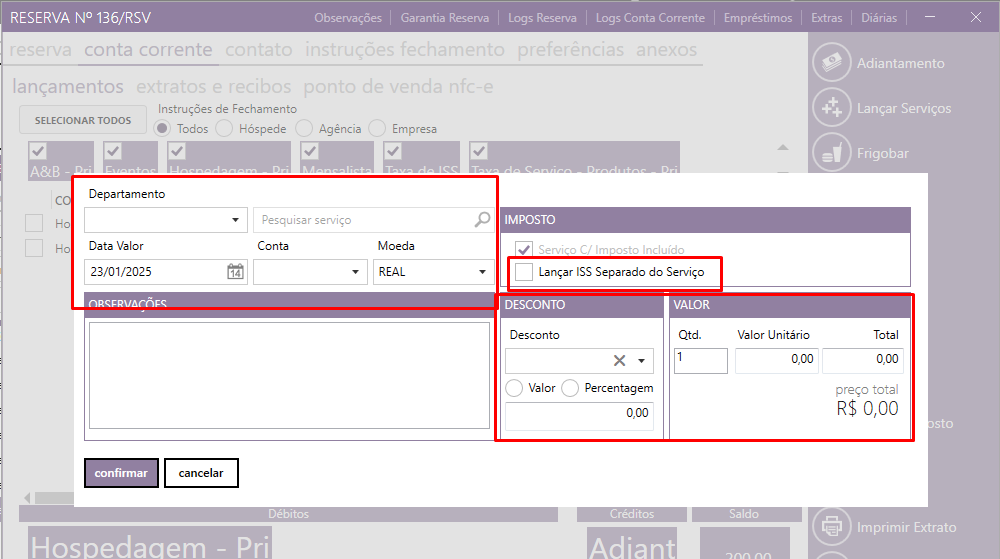Open the calendar picker for Data Valor
1000x559 pixels.
pos(235,271)
